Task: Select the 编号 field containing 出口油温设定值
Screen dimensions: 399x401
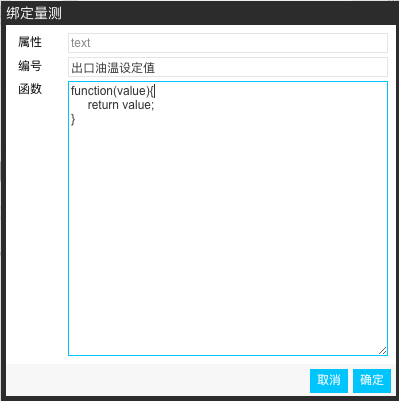Action: tap(228, 67)
